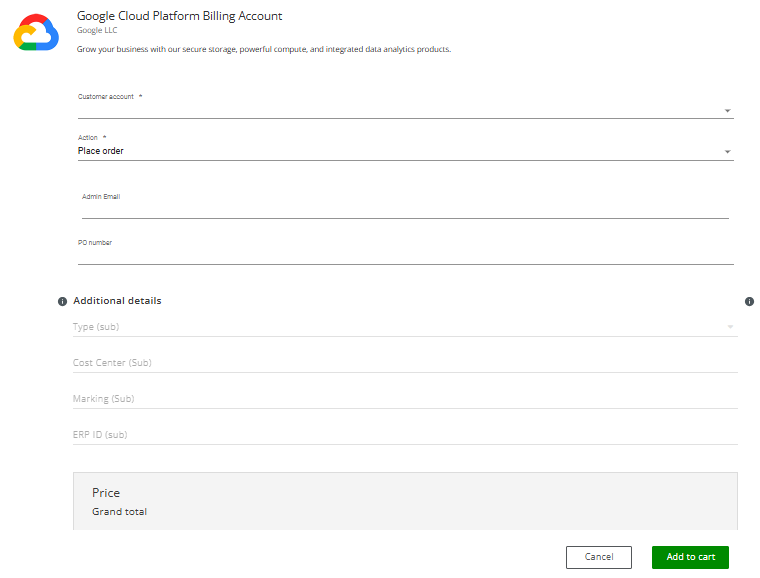Click the Google Cloud logo icon
This screenshot has height=578, width=760.
(x=36, y=32)
